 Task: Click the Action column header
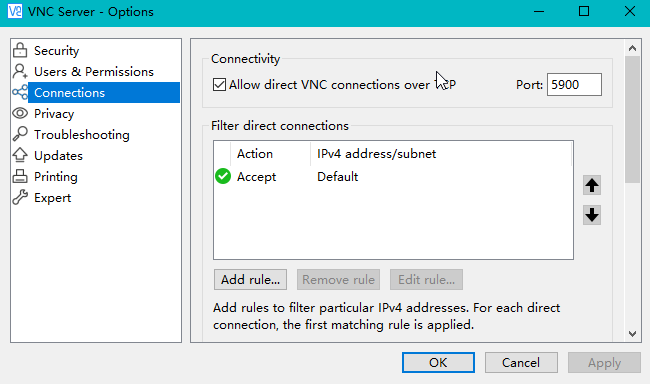pos(270,154)
